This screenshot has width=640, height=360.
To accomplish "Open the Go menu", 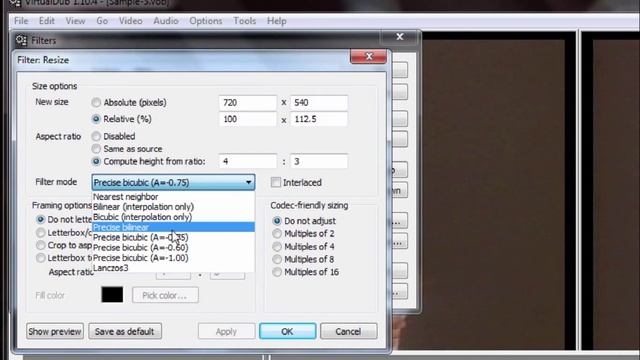I will click(102, 21).
